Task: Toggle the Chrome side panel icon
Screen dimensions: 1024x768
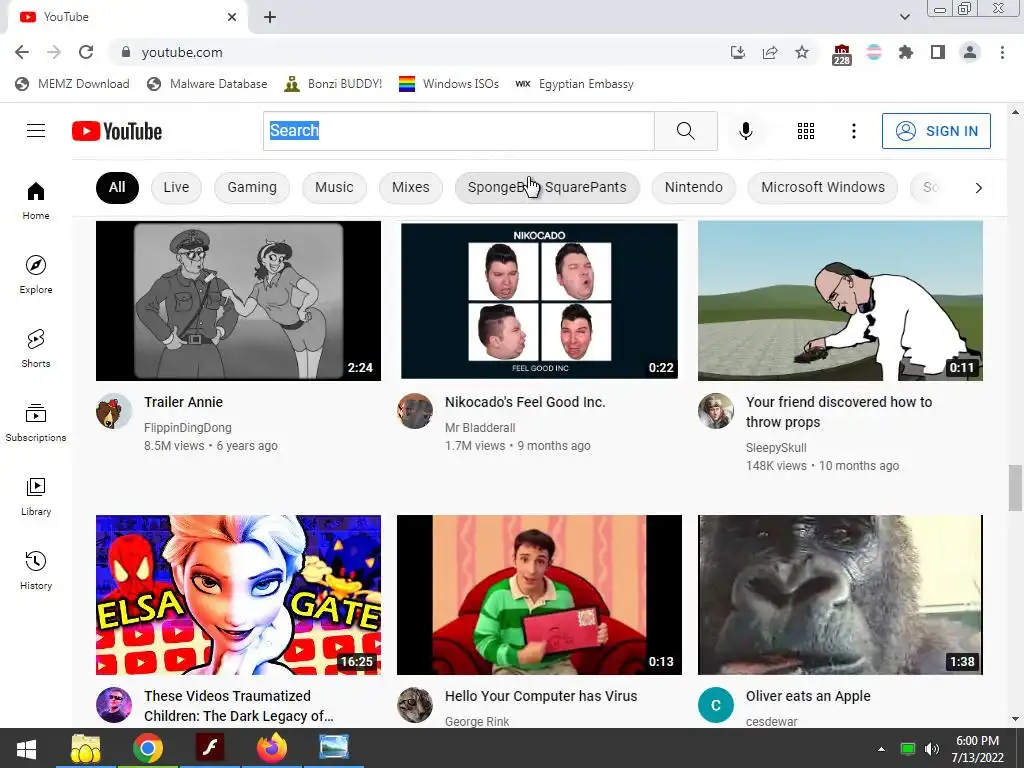Action: pos(938,52)
